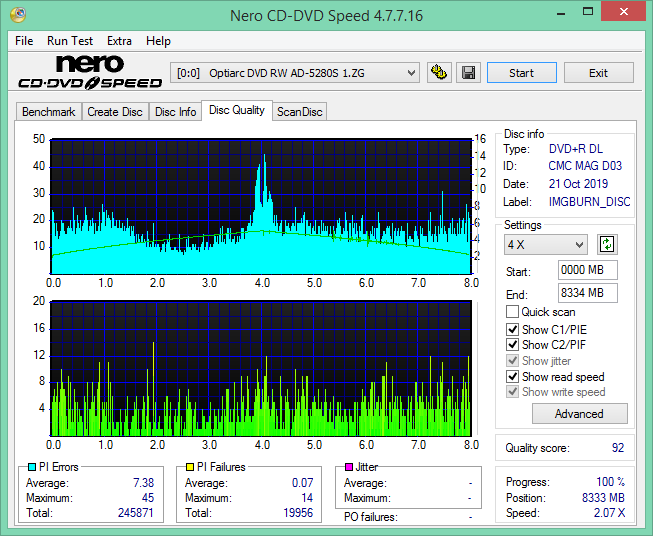
Task: Click the yellow PI Failures color swatch
Action: [x=189, y=467]
